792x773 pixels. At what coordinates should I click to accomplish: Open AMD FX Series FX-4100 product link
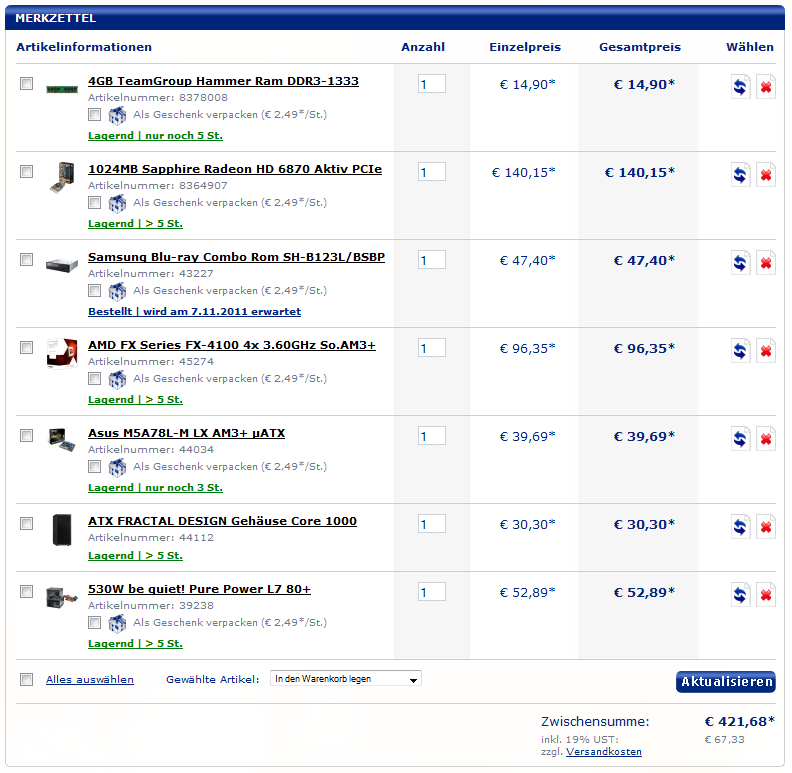pyautogui.click(x=232, y=345)
